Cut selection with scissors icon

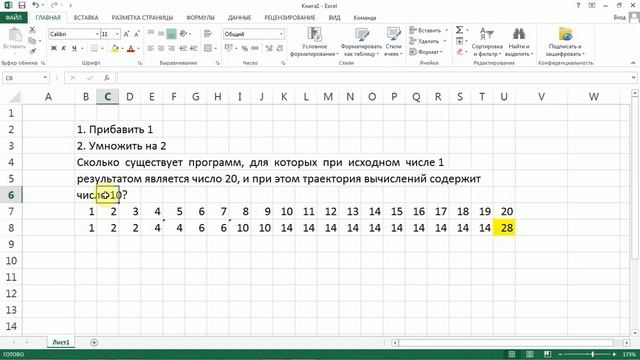pyautogui.click(x=32, y=30)
